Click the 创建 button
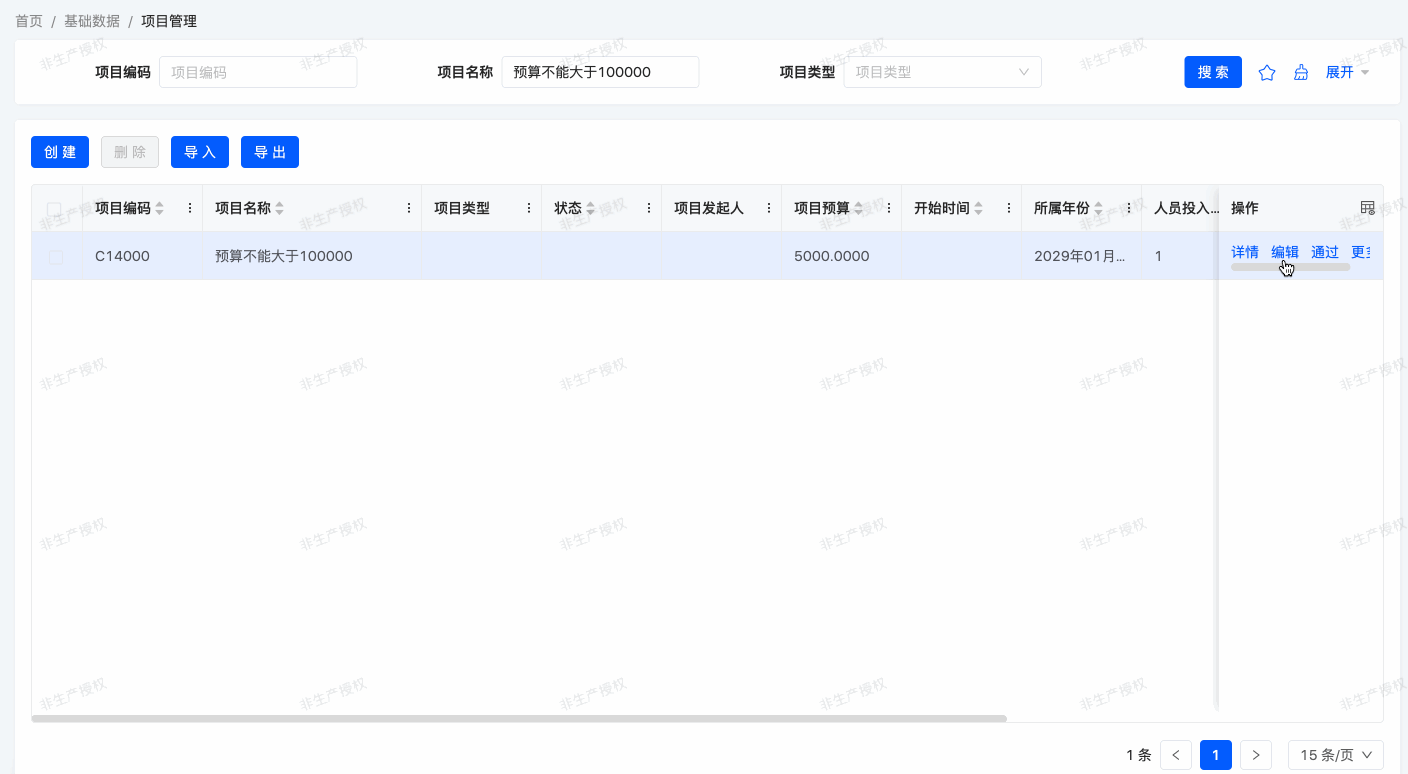This screenshot has height=774, width=1408. tap(60, 152)
